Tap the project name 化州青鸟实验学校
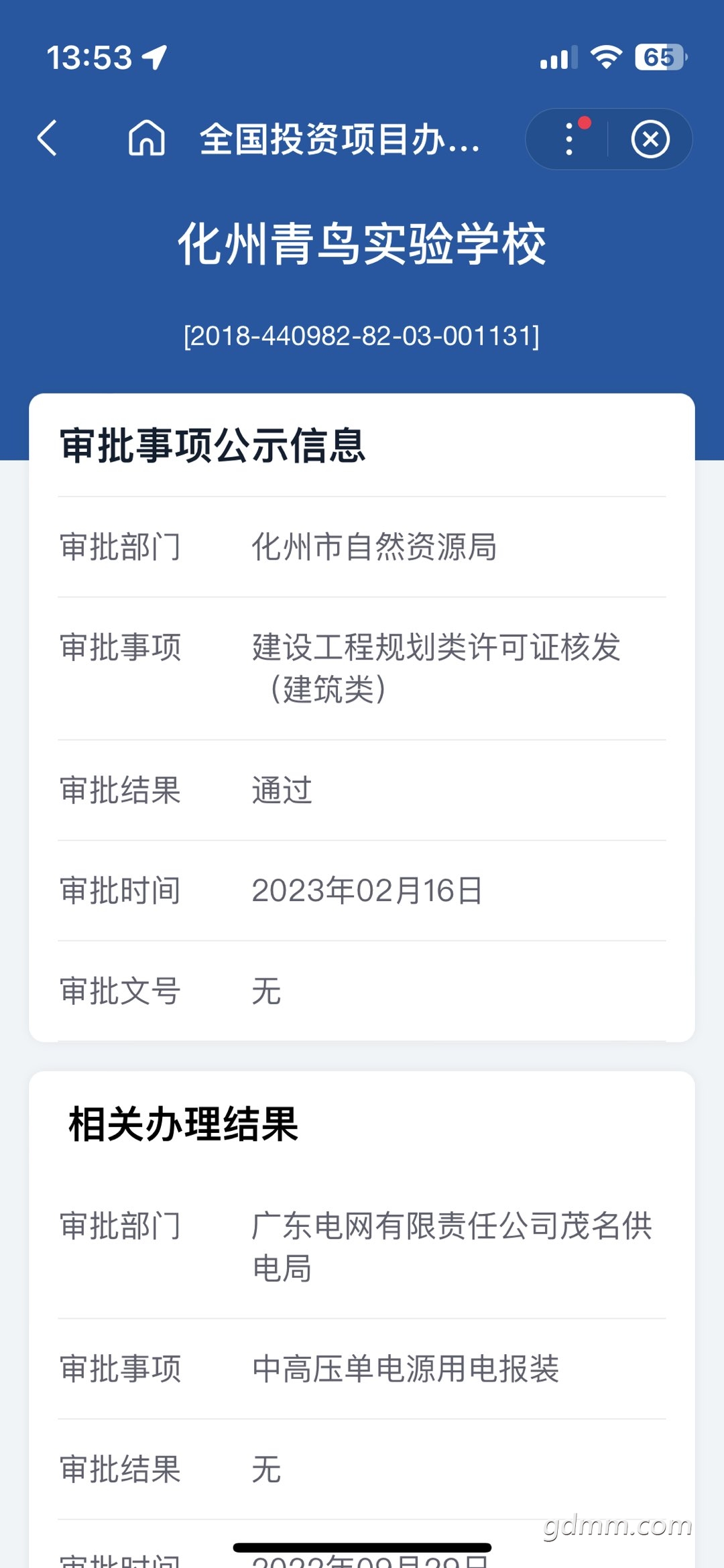Screen dimensions: 724x1568 tap(362, 244)
